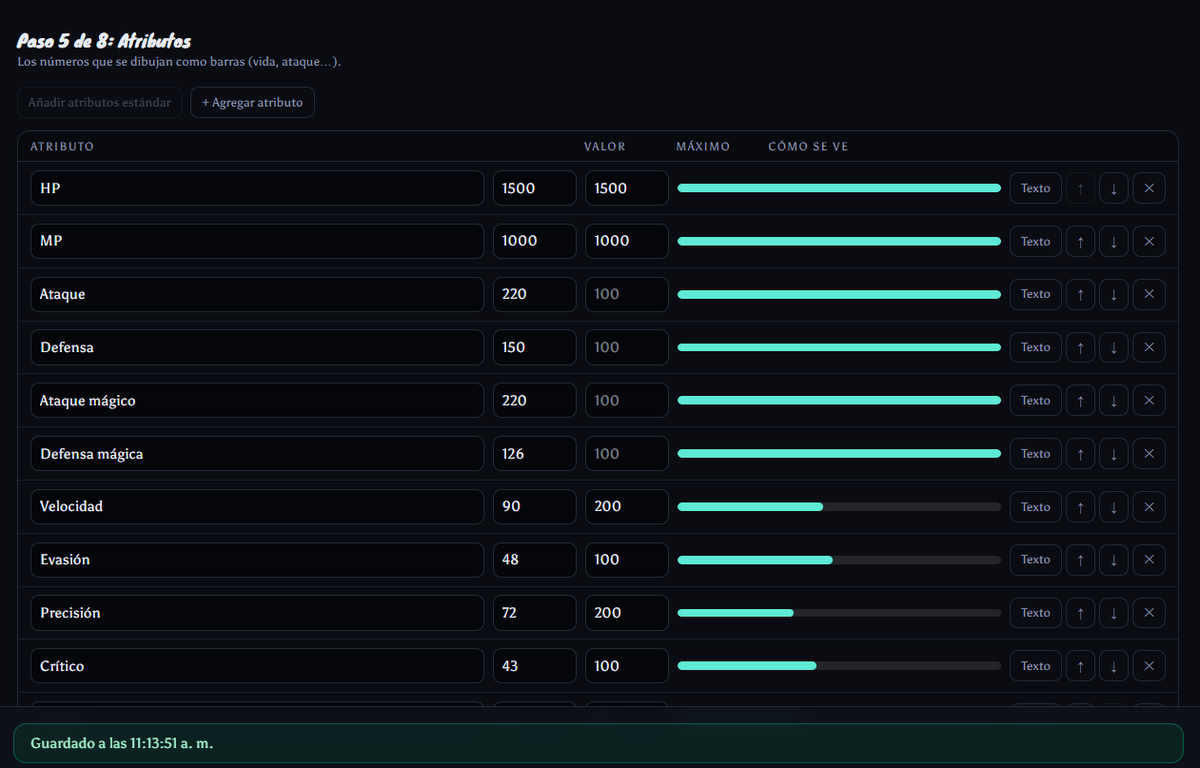
Task: Remove the Defensa attribute row
Action: click(x=1149, y=347)
